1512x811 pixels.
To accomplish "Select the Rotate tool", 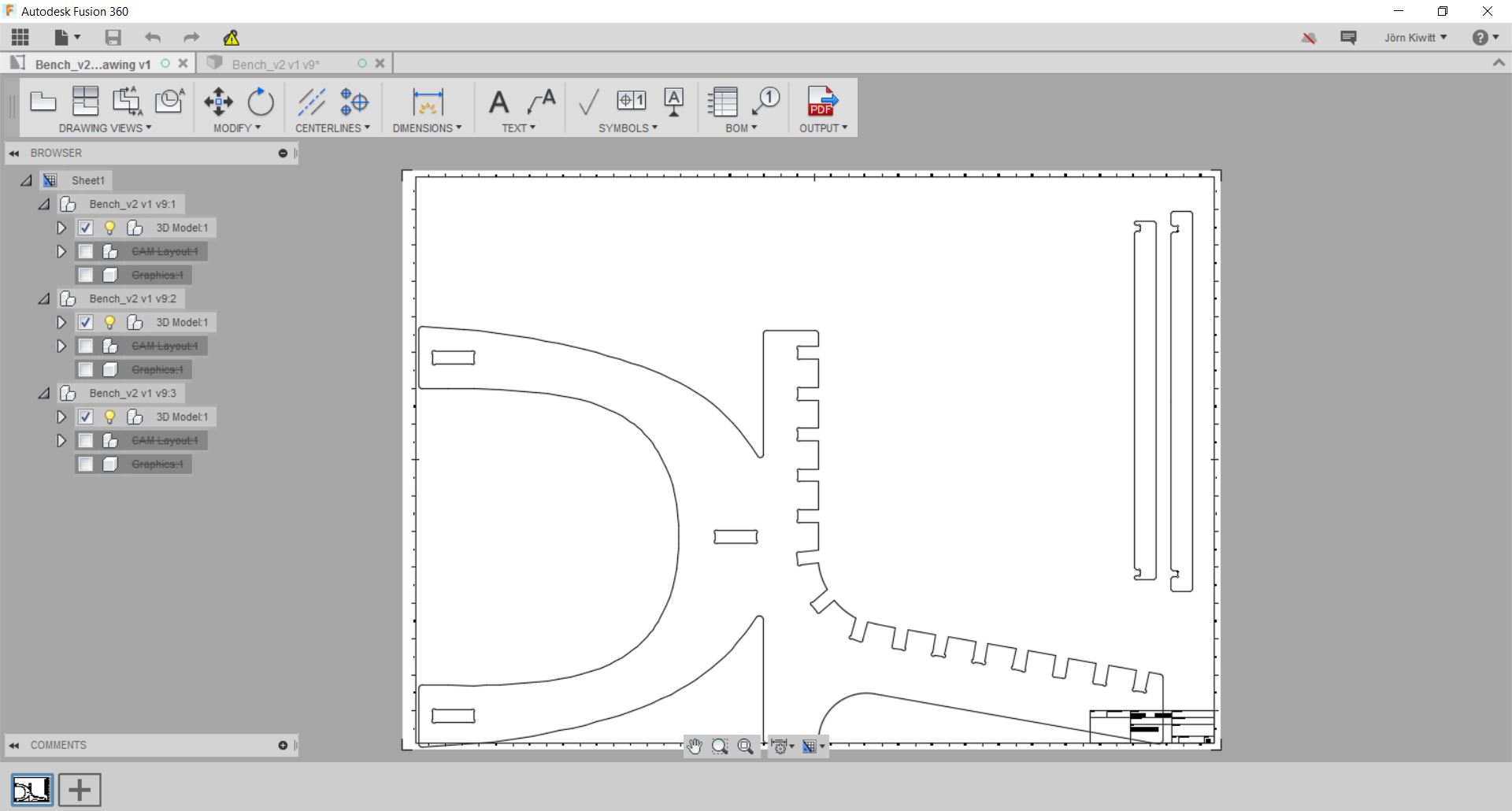I will pos(260,101).
